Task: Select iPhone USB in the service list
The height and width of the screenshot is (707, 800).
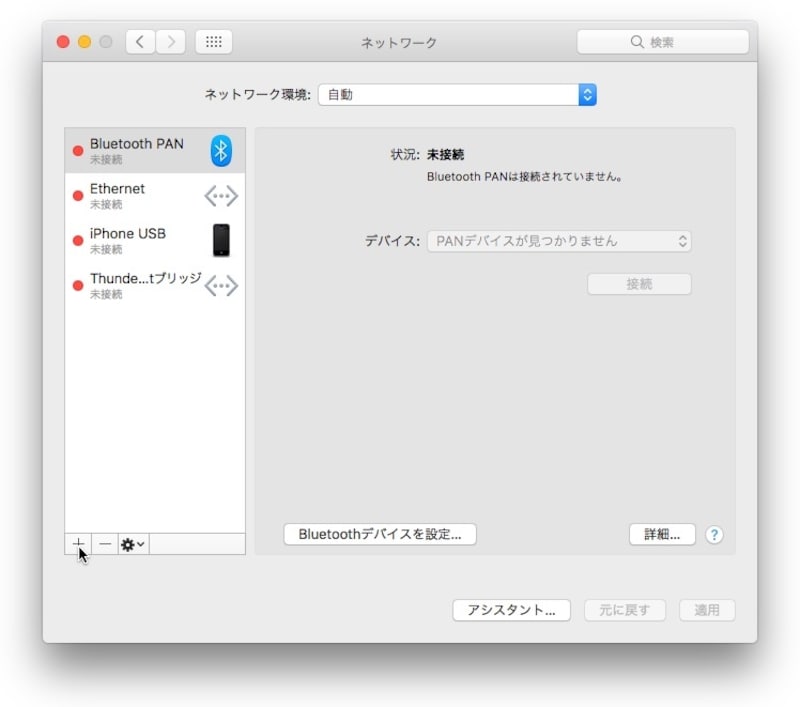Action: (x=155, y=240)
